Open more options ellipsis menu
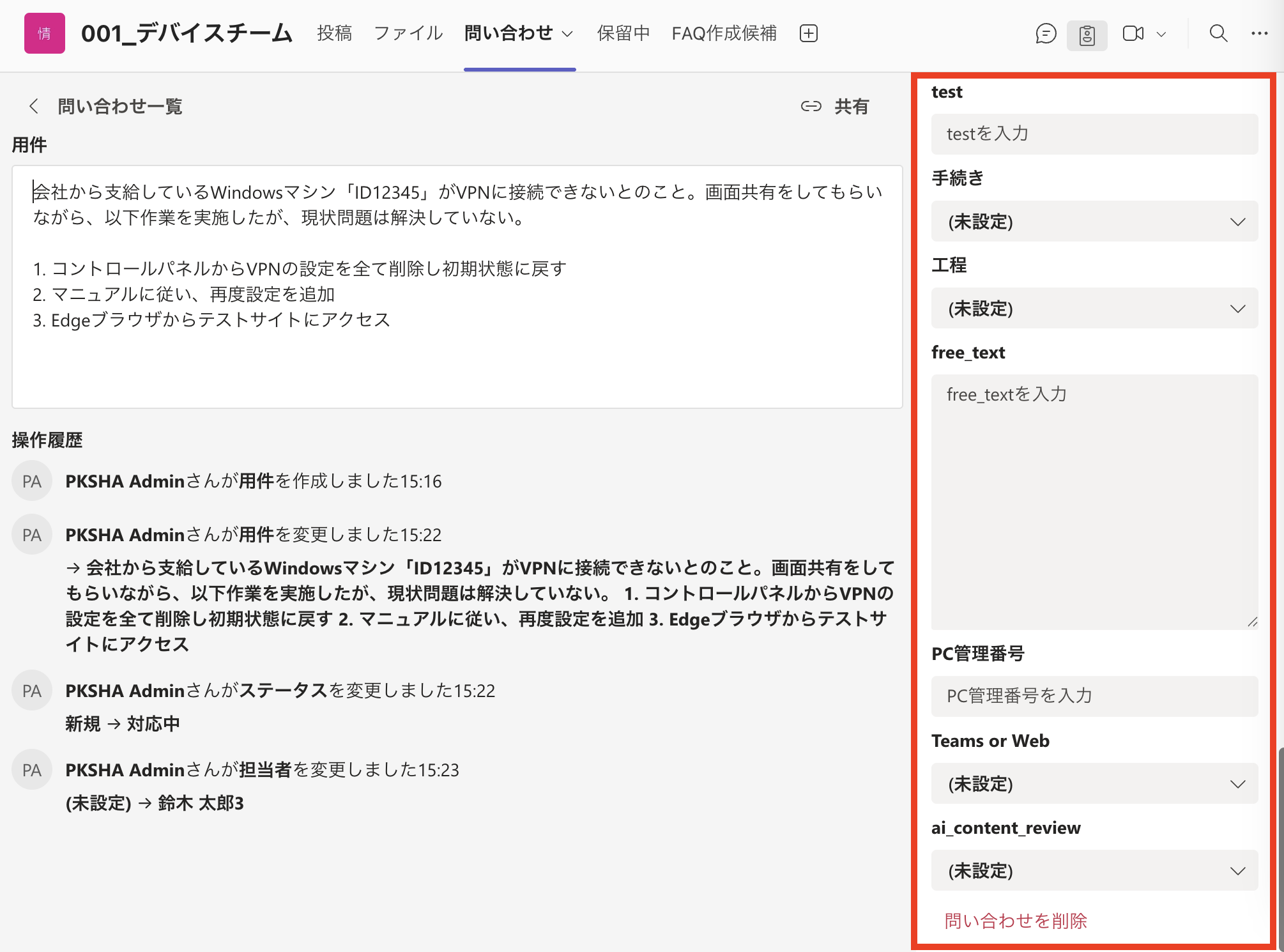 pyautogui.click(x=1259, y=33)
